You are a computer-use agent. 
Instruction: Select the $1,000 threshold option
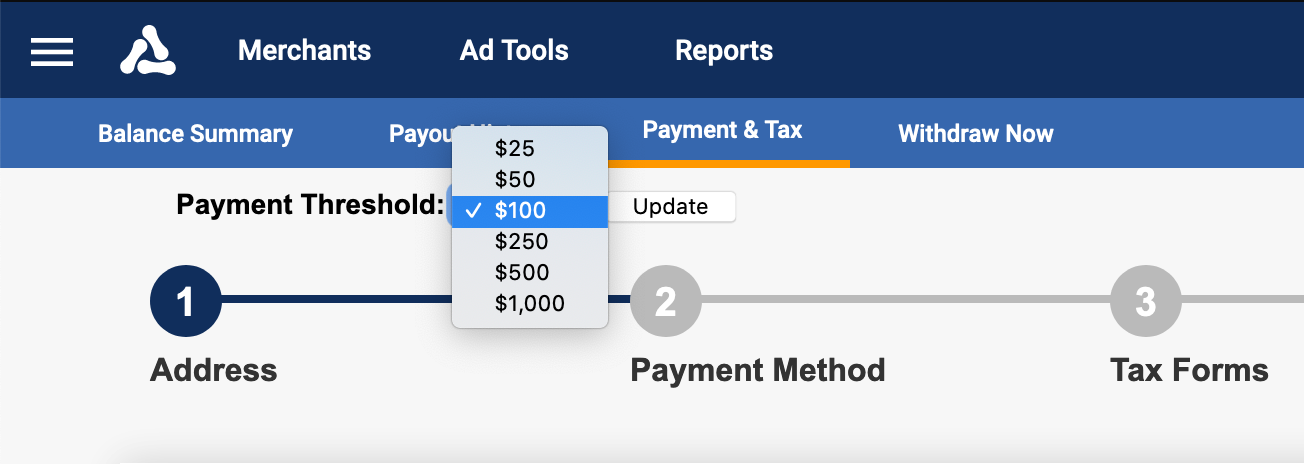(530, 304)
